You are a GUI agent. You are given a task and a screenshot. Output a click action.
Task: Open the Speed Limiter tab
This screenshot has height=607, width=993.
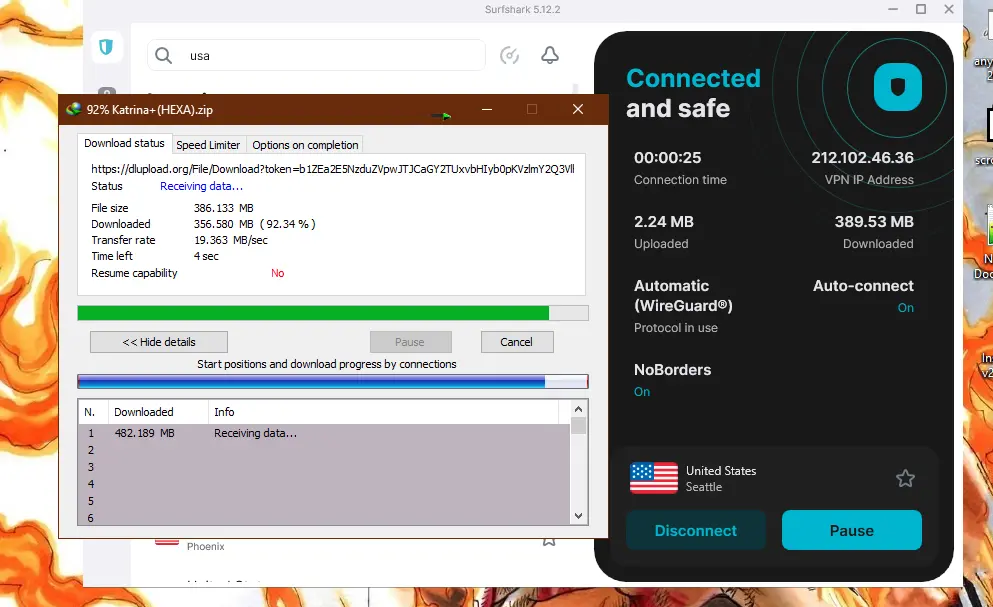tap(208, 145)
